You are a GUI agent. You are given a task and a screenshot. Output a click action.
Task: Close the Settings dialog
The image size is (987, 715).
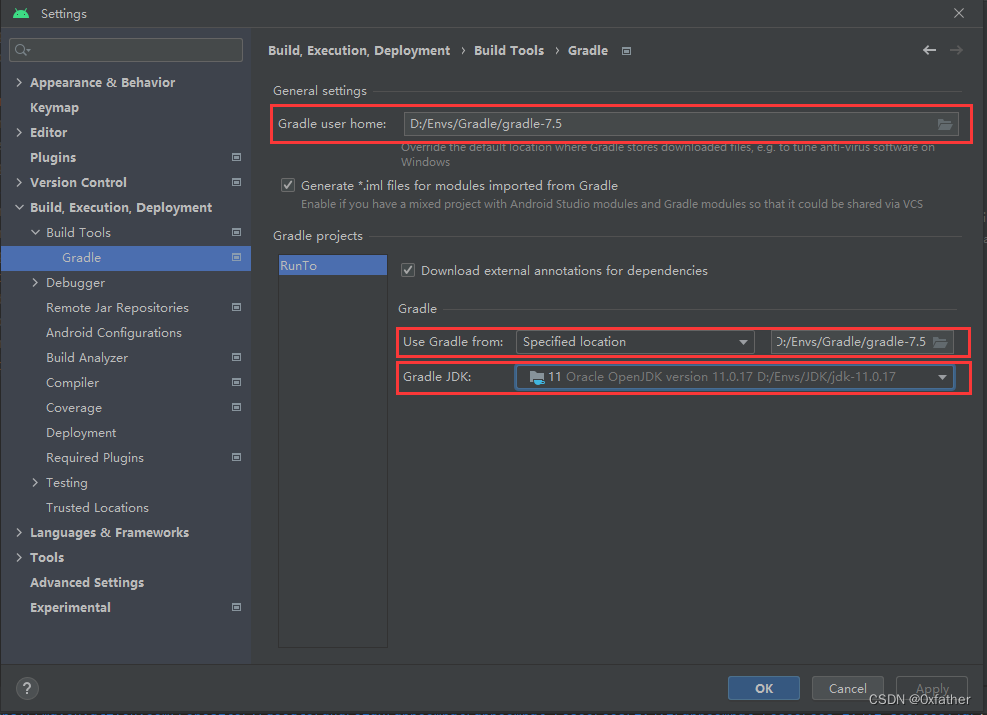(959, 13)
